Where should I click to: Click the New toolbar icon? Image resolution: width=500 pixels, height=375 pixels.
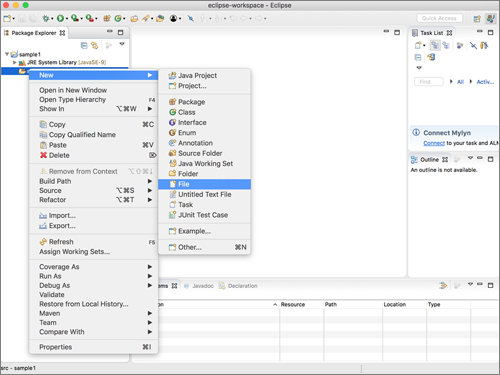[7, 18]
